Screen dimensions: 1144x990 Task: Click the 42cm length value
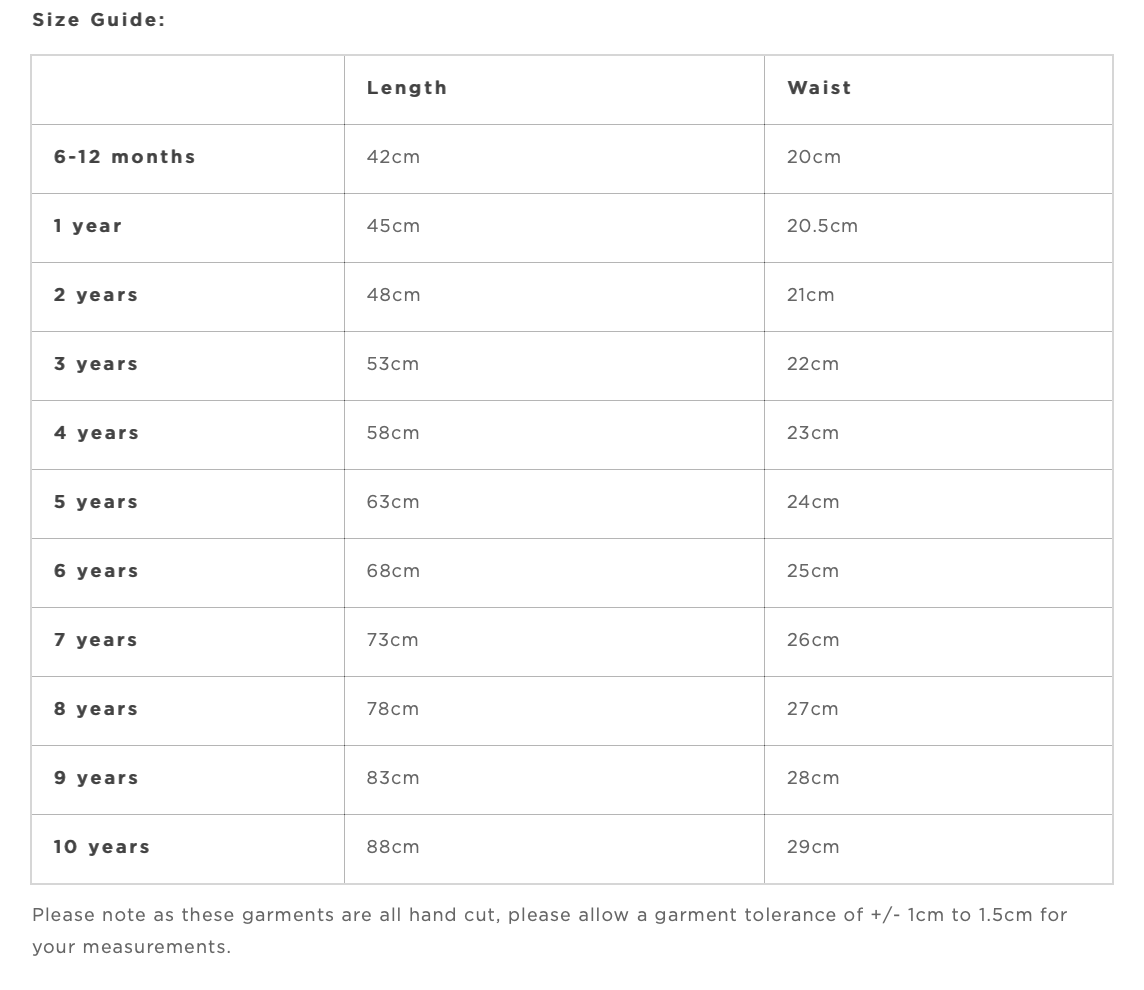coord(393,157)
